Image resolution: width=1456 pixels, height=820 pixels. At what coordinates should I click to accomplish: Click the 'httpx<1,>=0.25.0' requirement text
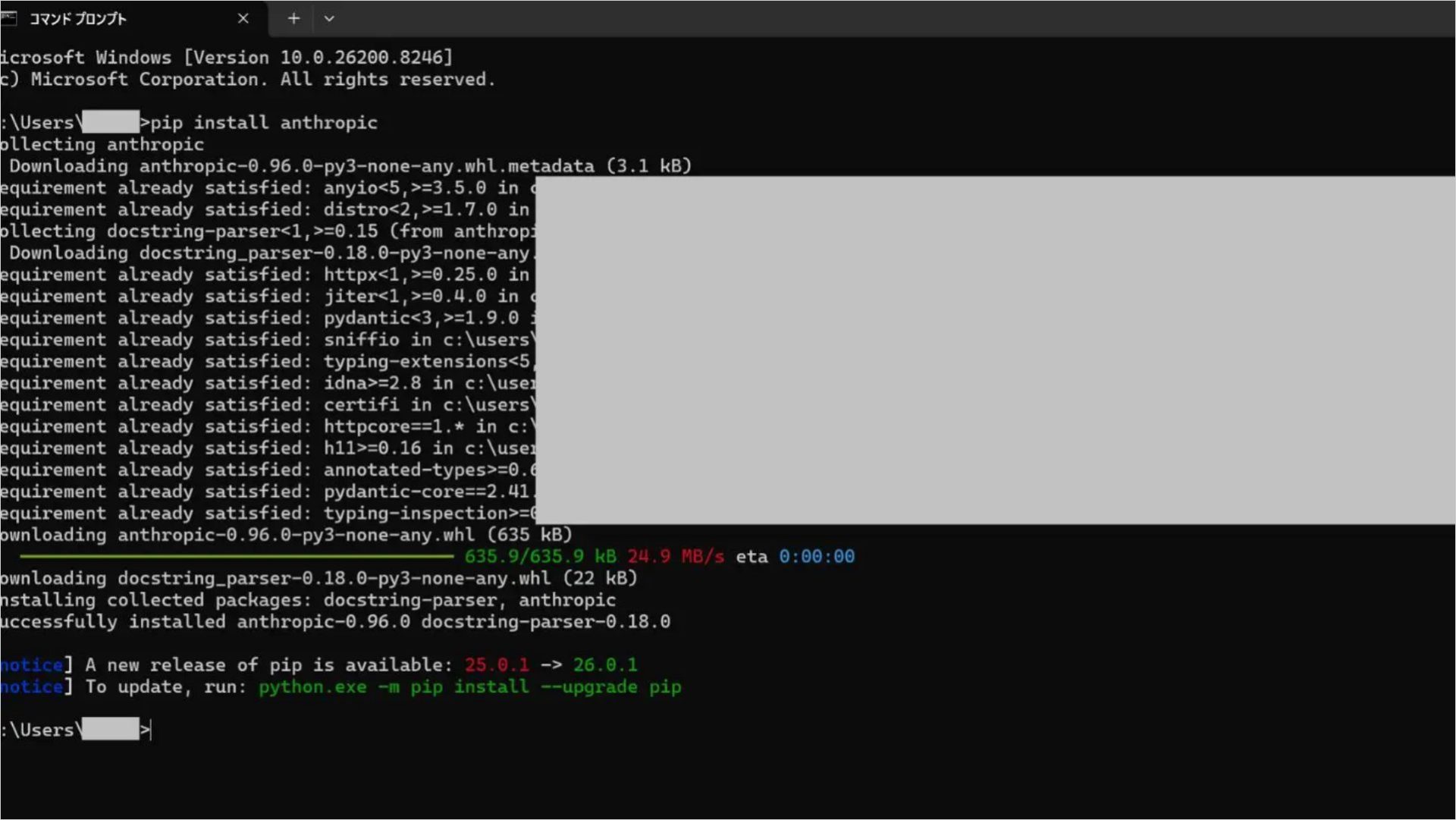coord(410,275)
